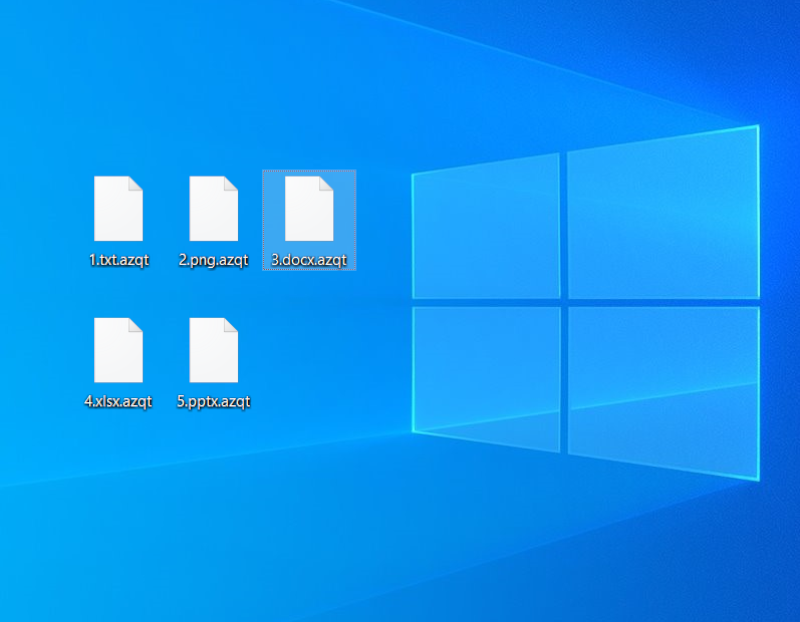This screenshot has height=622, width=800.
Task: Click the "2.png.azqt" filename label
Action: point(213,261)
